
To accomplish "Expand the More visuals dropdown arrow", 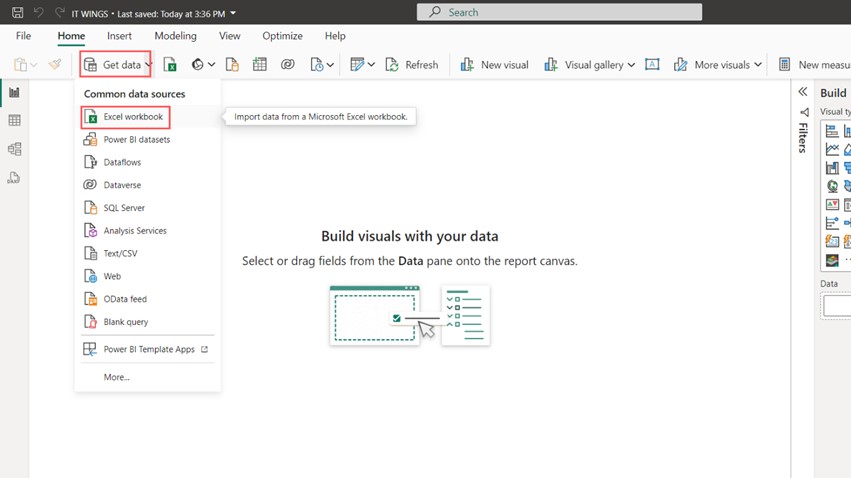I will point(758,65).
